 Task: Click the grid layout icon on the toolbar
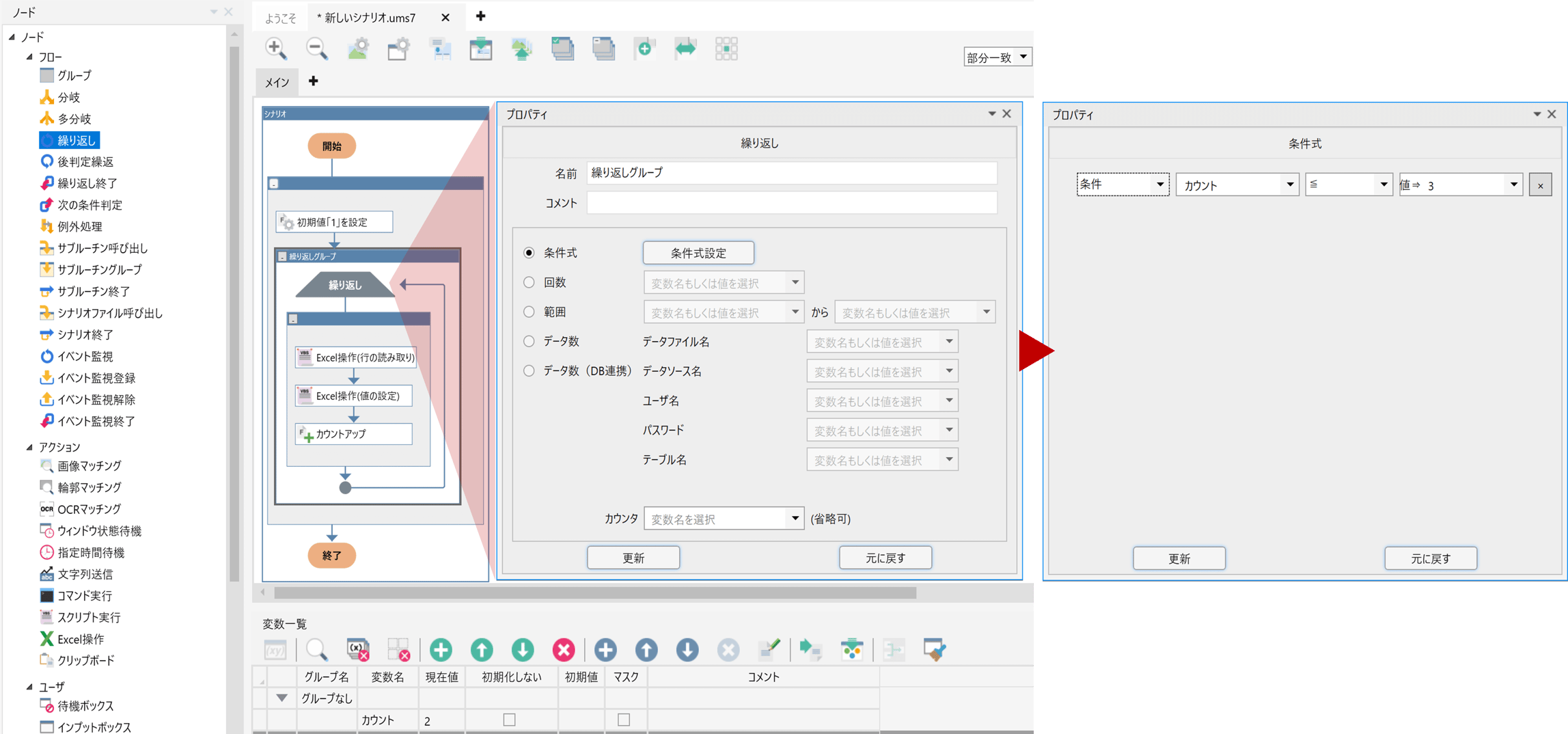[x=726, y=49]
